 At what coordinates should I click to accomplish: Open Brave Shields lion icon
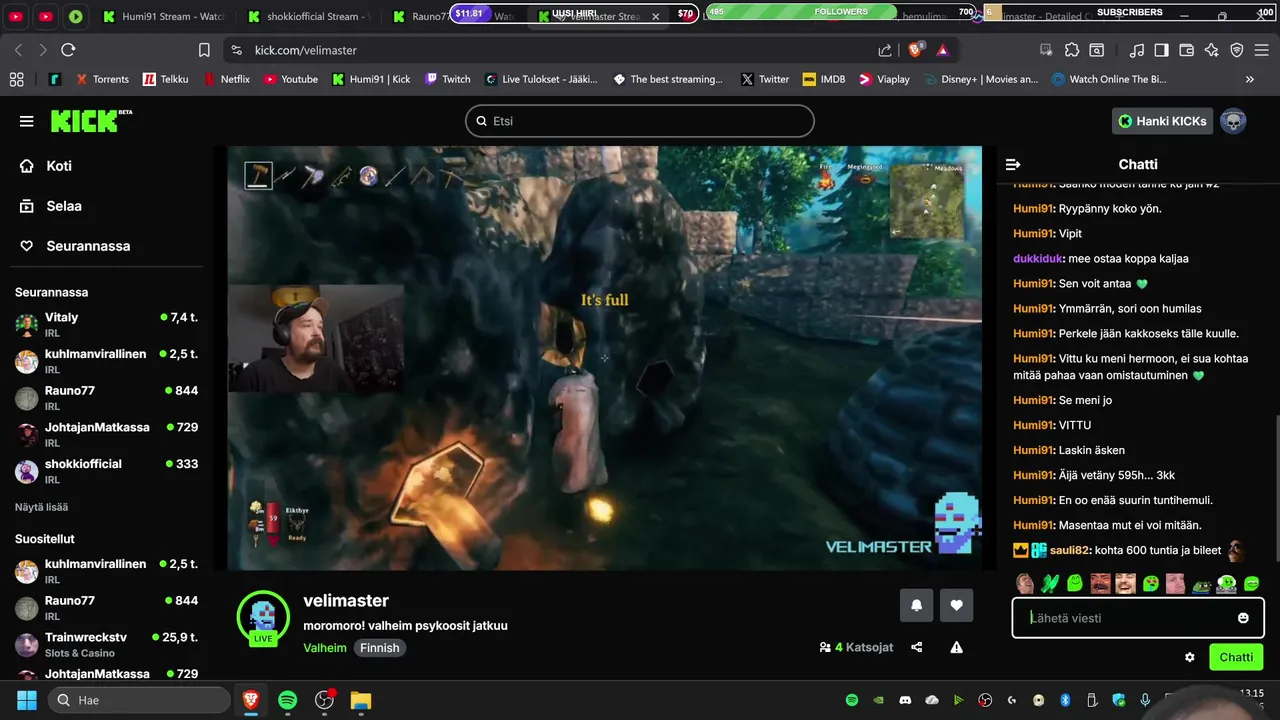pyautogui.click(x=915, y=50)
